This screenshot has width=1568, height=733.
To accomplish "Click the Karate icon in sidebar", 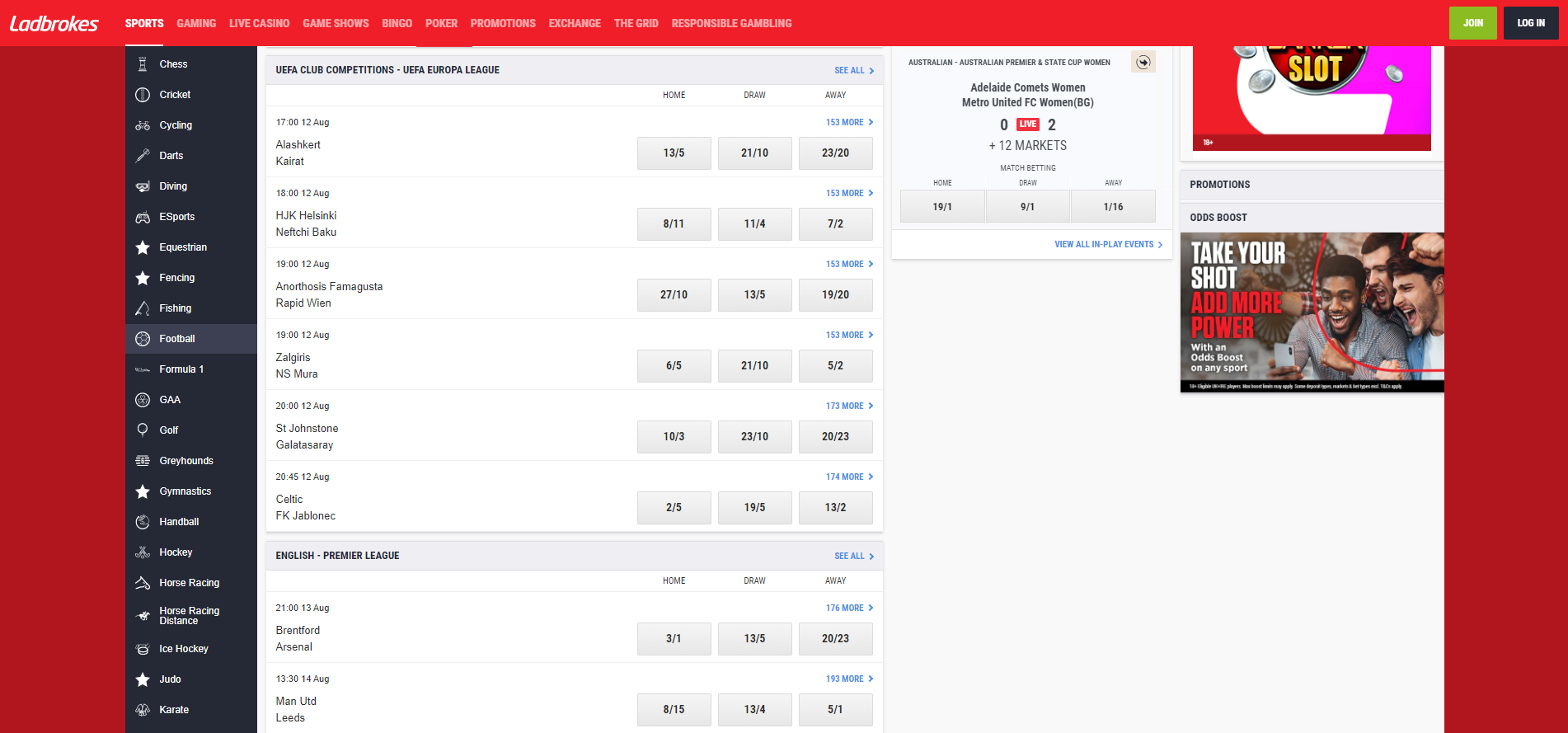I will coord(143,710).
